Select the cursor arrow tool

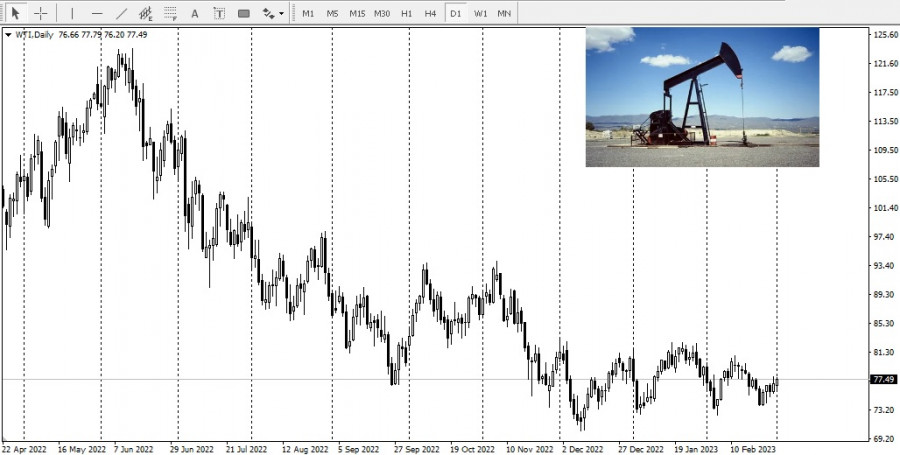[x=15, y=13]
